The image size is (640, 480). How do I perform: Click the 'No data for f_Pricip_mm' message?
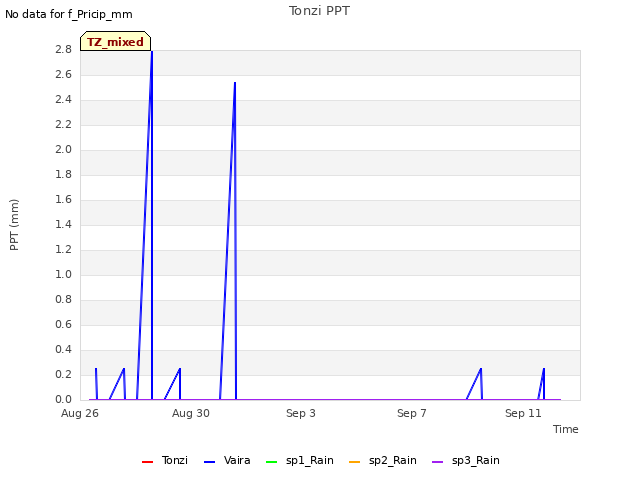point(69,14)
